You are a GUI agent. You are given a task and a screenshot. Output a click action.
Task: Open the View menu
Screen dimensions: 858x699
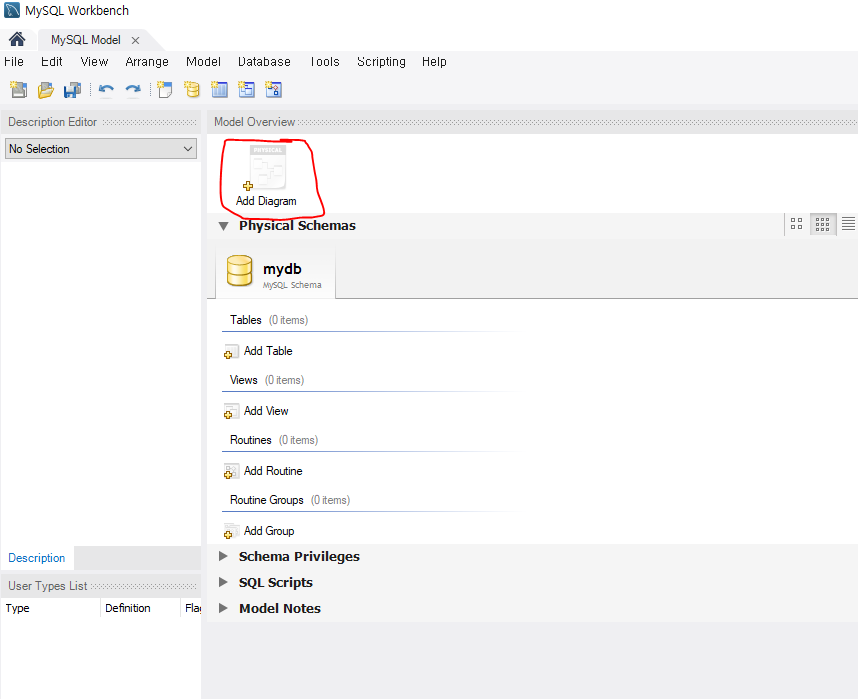point(94,62)
